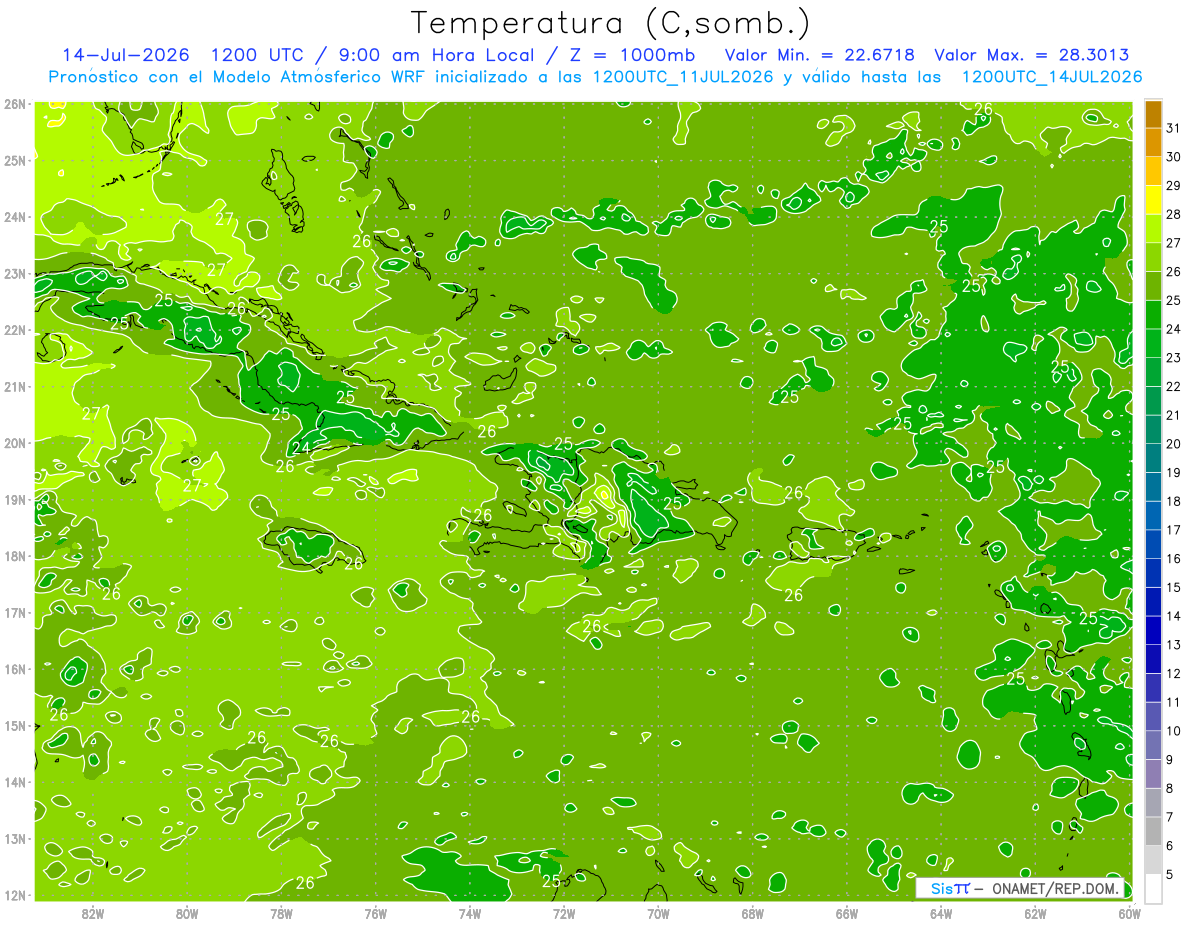Select the dark green swatch between 24 and 25
Image resolution: width=1200 pixels, height=927 pixels.
(1153, 314)
